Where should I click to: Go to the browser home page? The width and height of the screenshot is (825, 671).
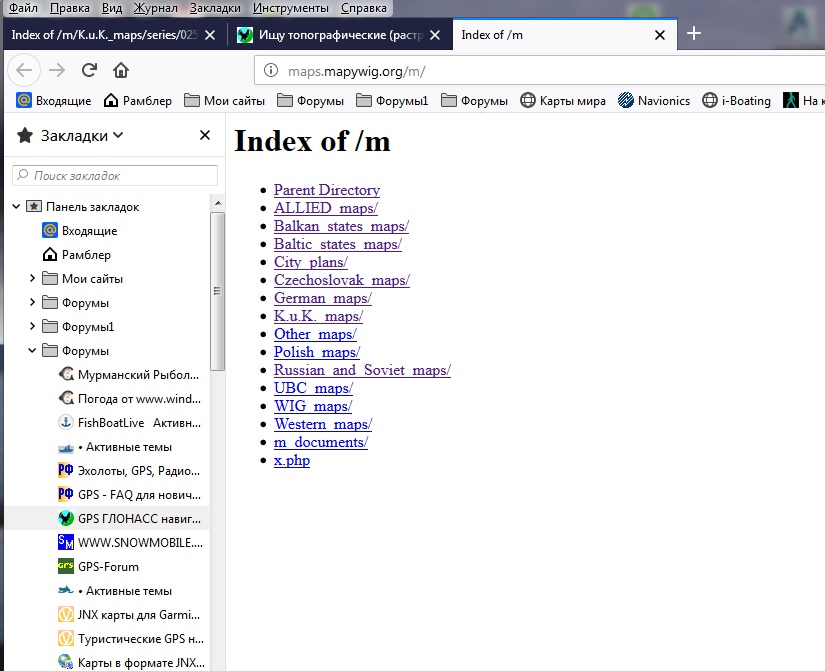coord(121,70)
